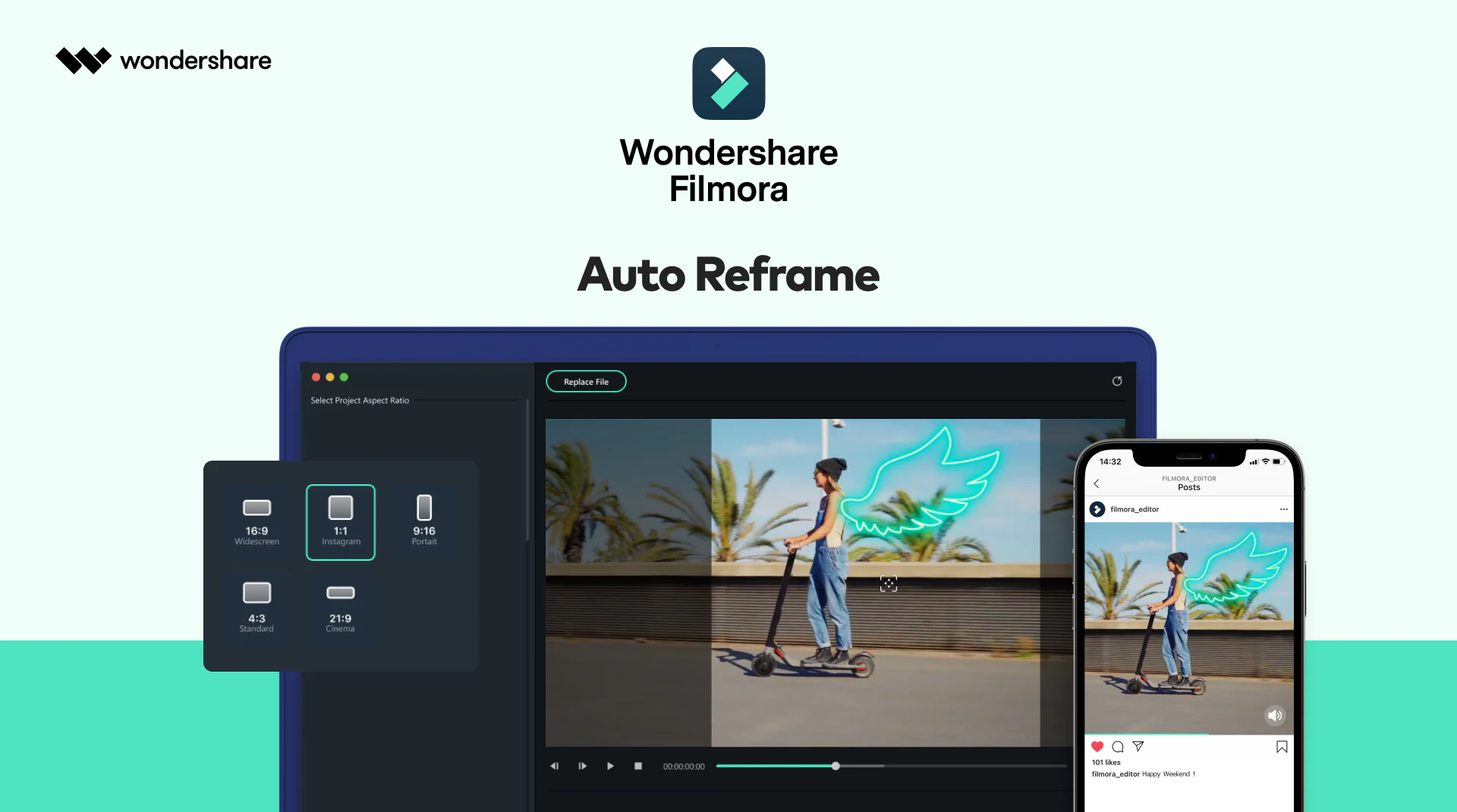
Task: Like the post with heart icon
Action: coord(1097,747)
